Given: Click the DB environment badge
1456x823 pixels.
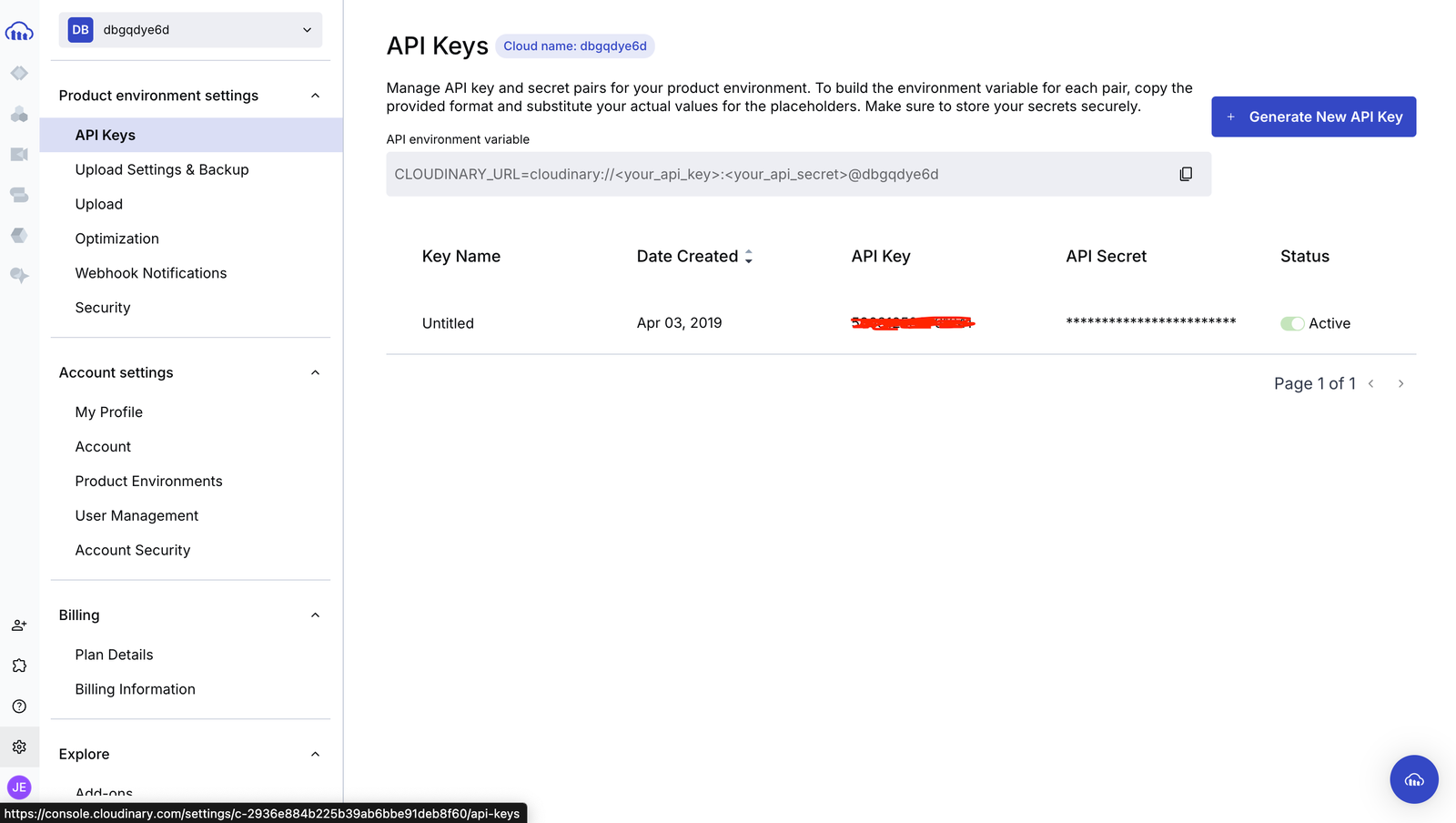Looking at the screenshot, I should (x=81, y=30).
